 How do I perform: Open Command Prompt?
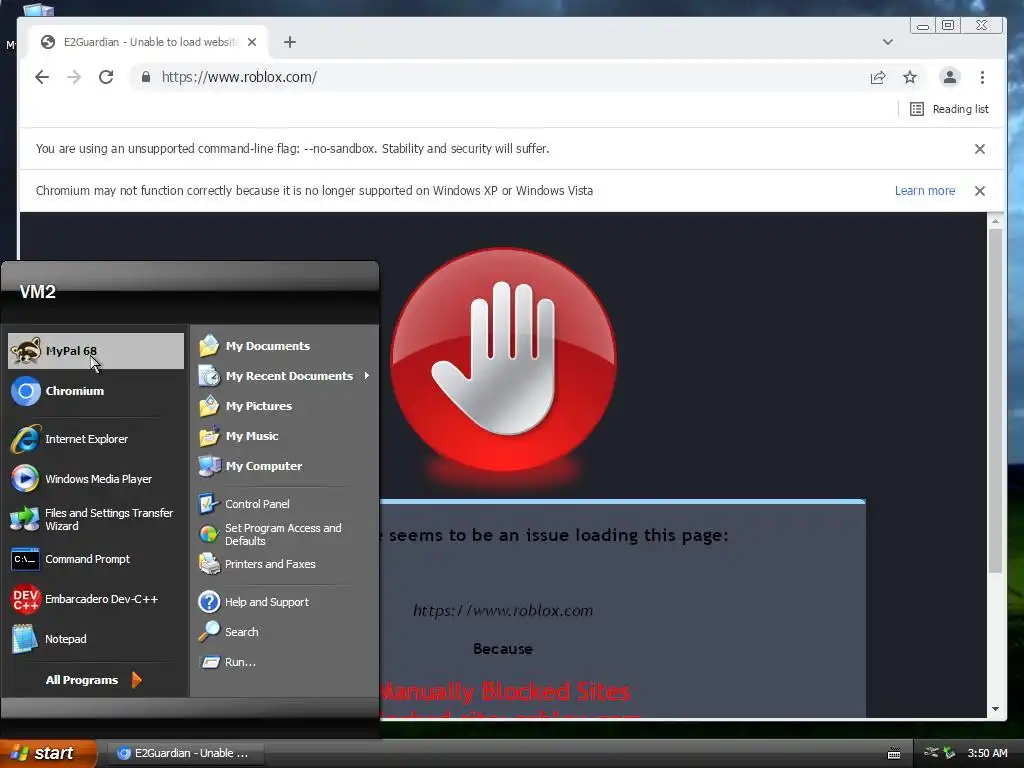point(96,559)
